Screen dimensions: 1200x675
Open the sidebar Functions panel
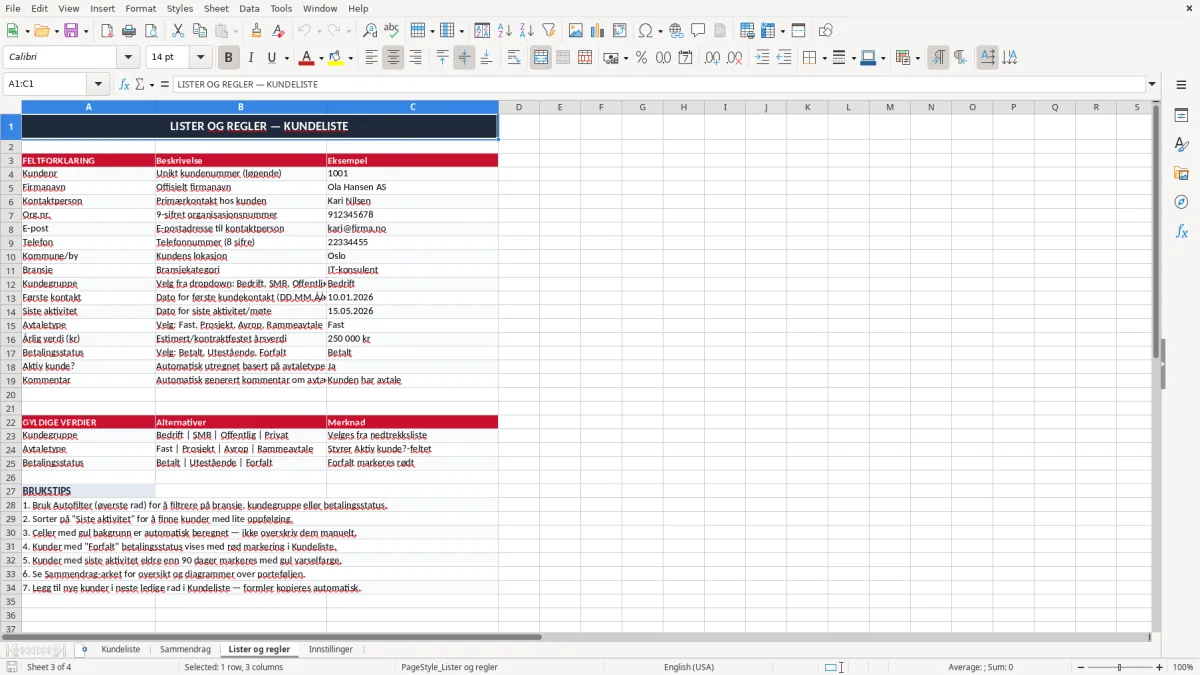pyautogui.click(x=1181, y=232)
